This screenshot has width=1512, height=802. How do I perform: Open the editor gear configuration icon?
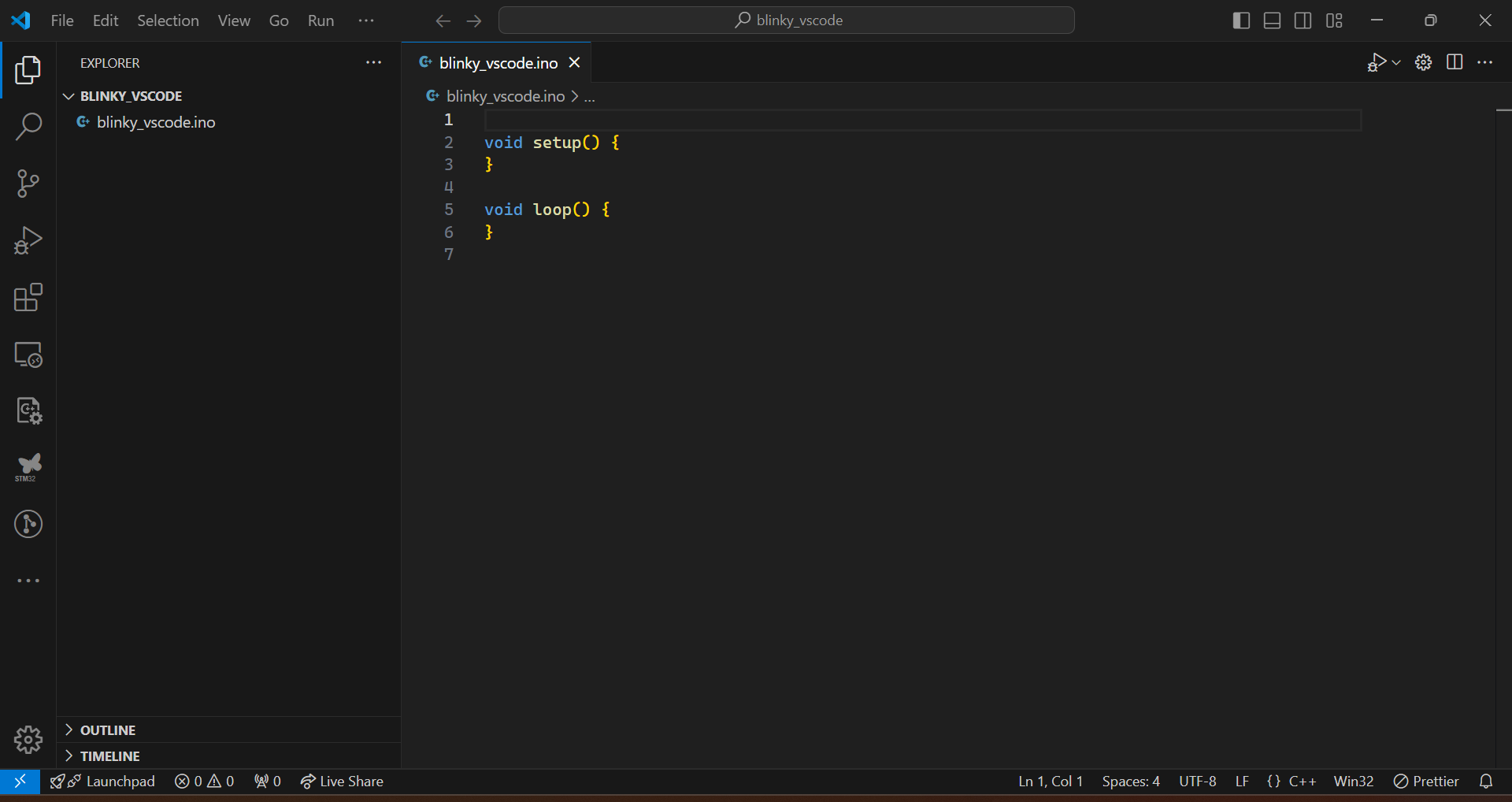(x=1423, y=62)
